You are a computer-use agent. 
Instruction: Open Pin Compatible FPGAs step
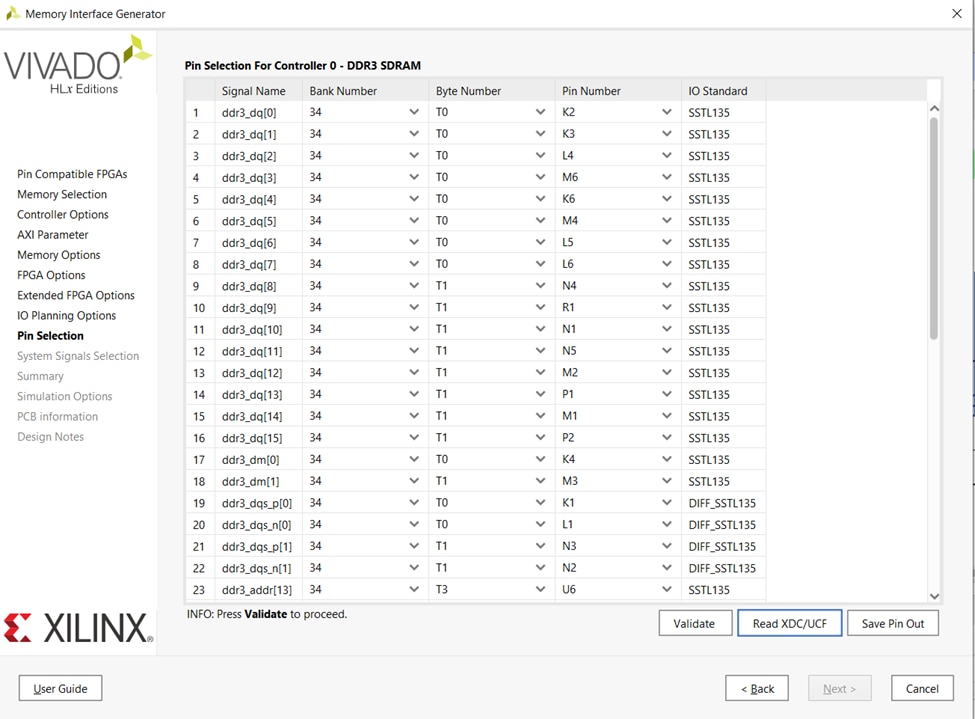pyautogui.click(x=72, y=174)
